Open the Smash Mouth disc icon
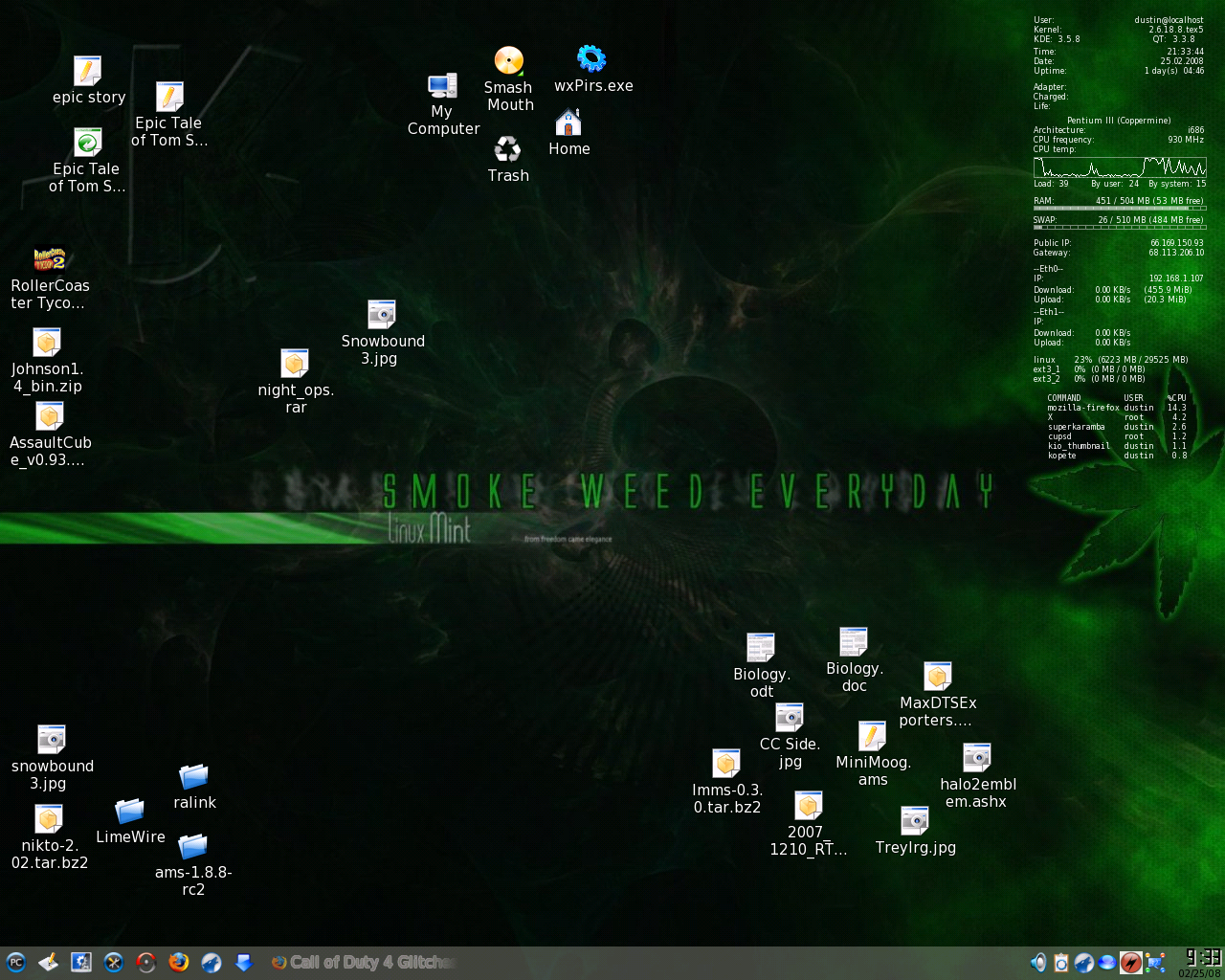Screen dimensions: 1225x980 click(508, 61)
